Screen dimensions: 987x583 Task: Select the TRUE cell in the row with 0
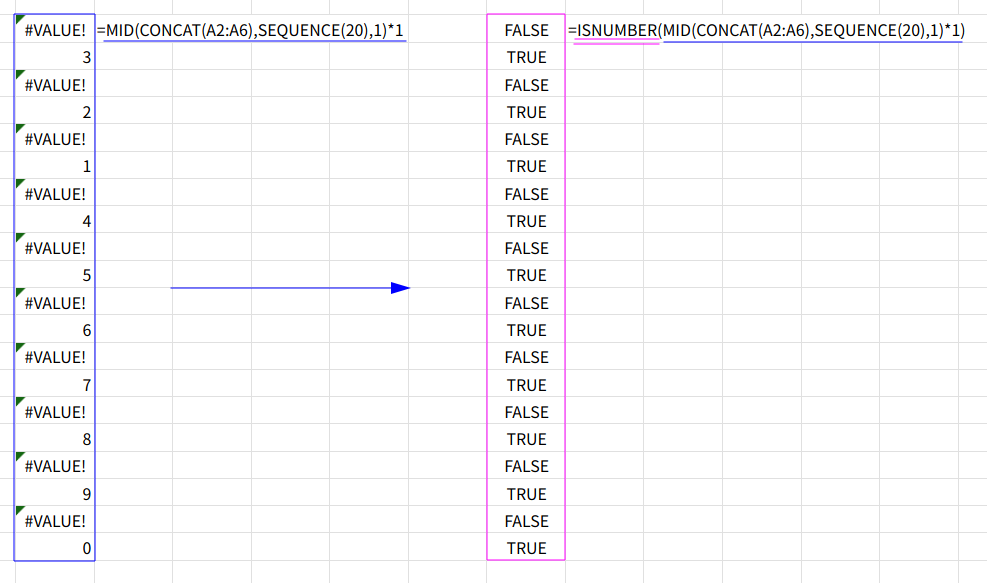[526, 548]
